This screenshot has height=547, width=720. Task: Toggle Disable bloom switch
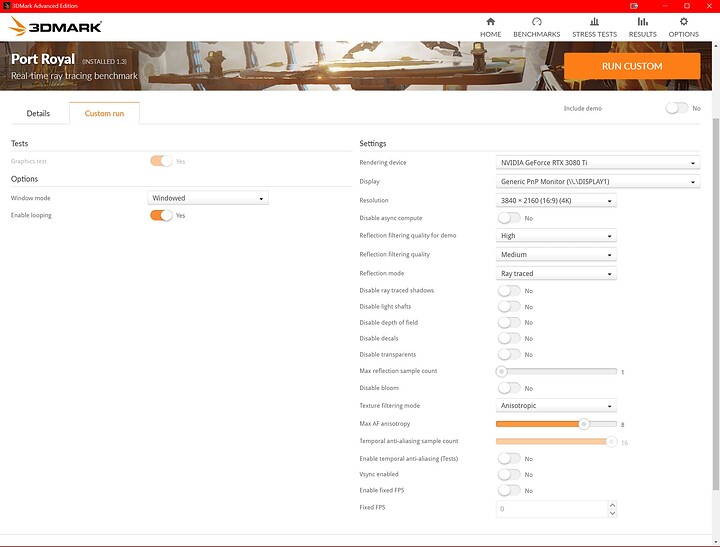[509, 388]
